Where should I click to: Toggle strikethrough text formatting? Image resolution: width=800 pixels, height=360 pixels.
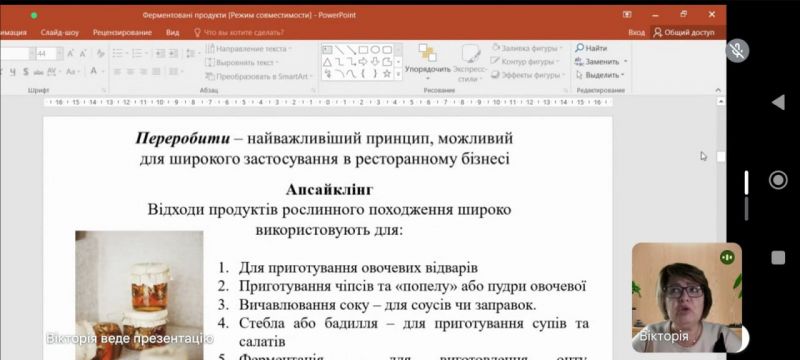point(38,72)
